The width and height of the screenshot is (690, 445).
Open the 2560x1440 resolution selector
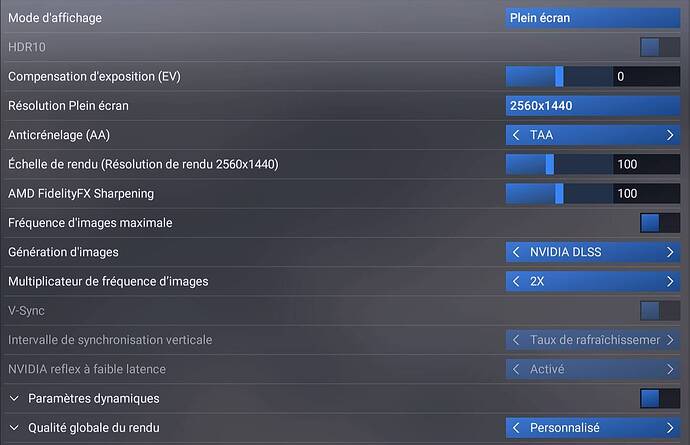592,106
